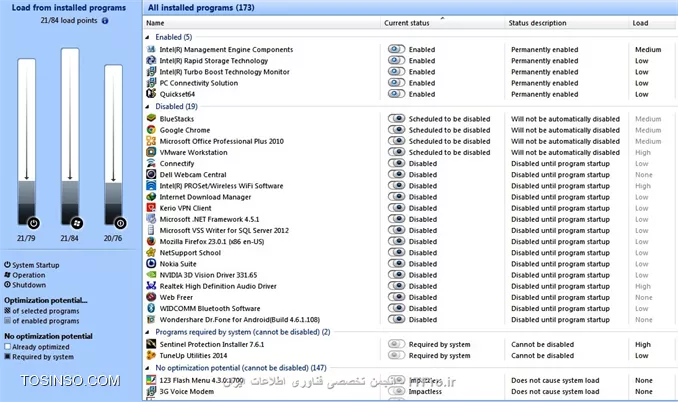This screenshot has height=402, width=678.
Task: Click the Web Freer icon
Action: (151, 297)
